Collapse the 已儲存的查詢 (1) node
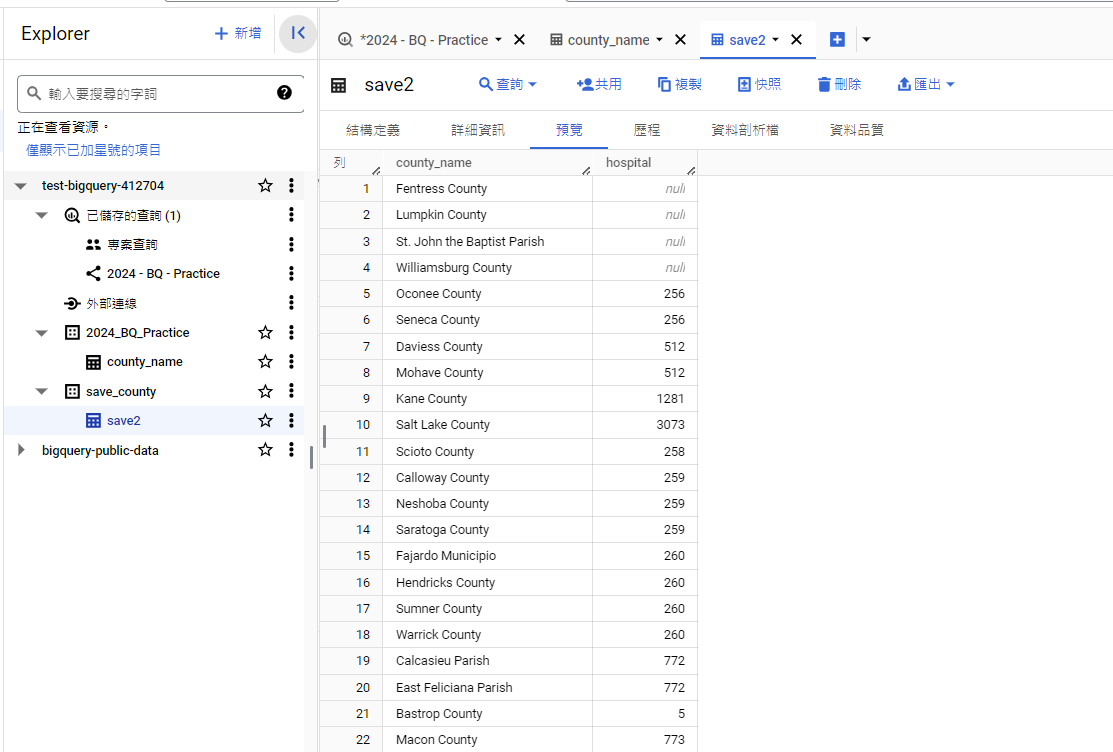 pyautogui.click(x=42, y=215)
